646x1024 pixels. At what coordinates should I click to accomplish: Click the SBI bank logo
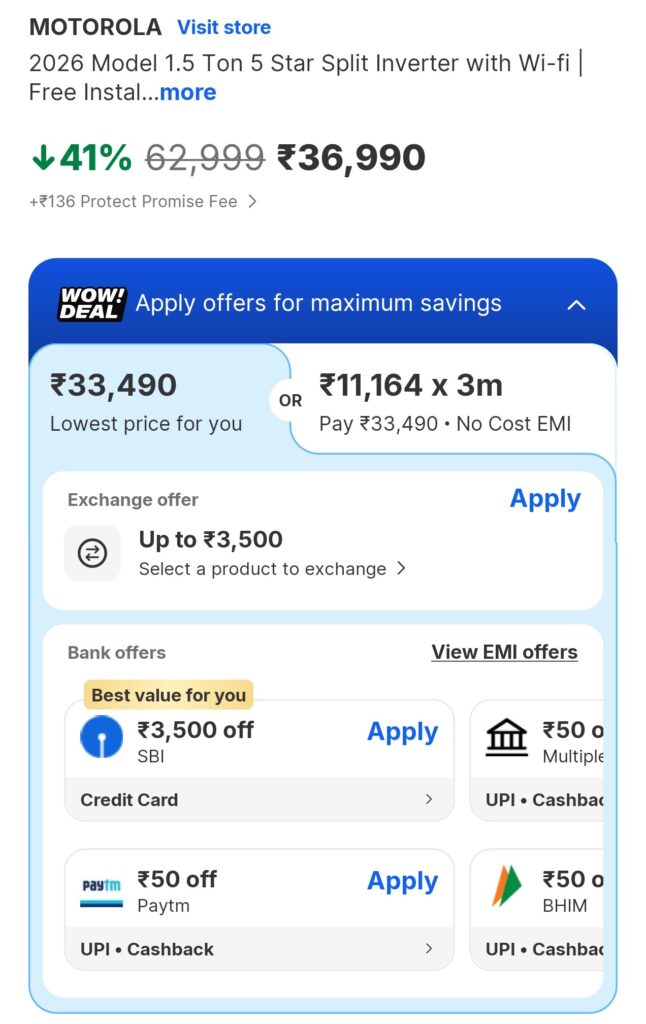[102, 737]
